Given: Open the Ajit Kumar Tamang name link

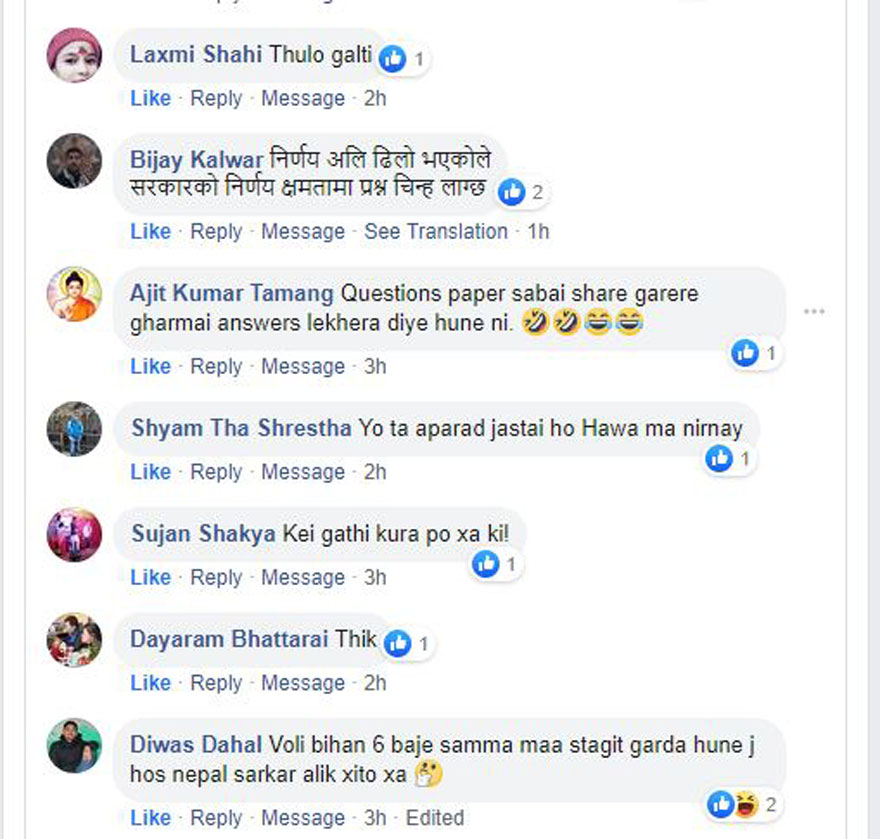Looking at the screenshot, I should 232,294.
